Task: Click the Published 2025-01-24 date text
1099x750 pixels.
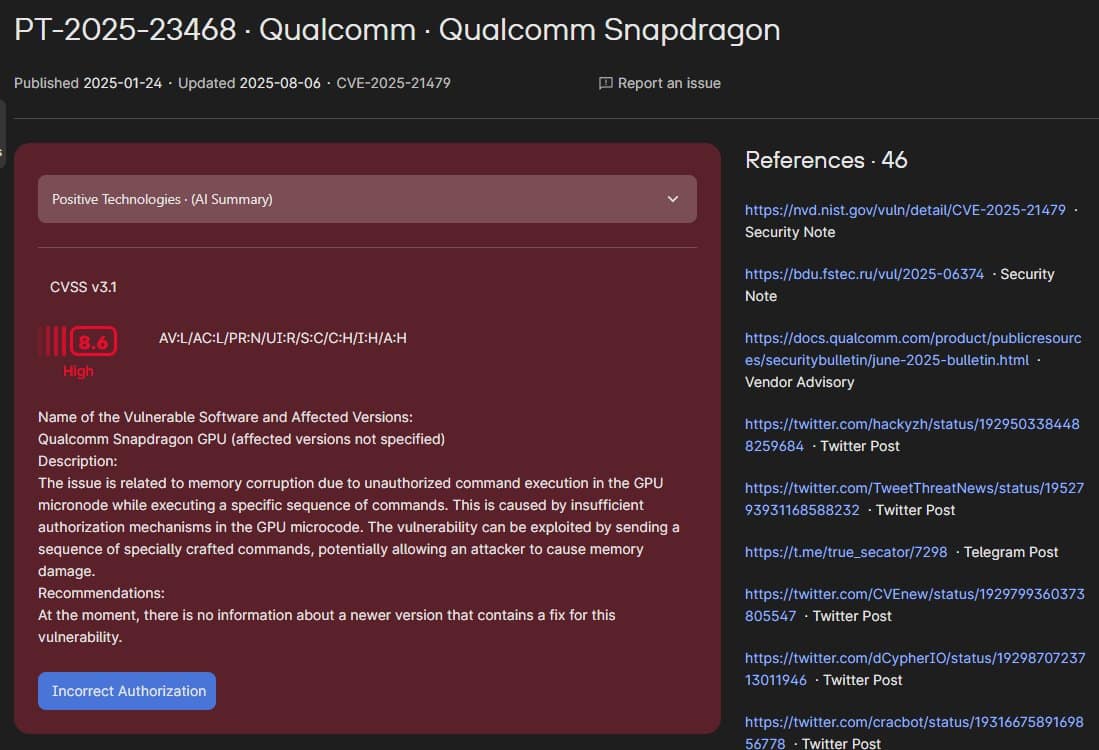Action: (88, 83)
